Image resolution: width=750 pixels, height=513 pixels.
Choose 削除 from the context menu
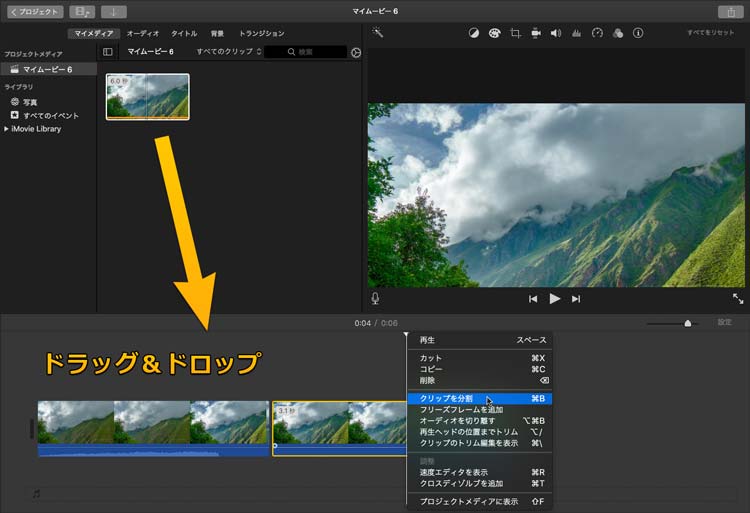click(480, 381)
